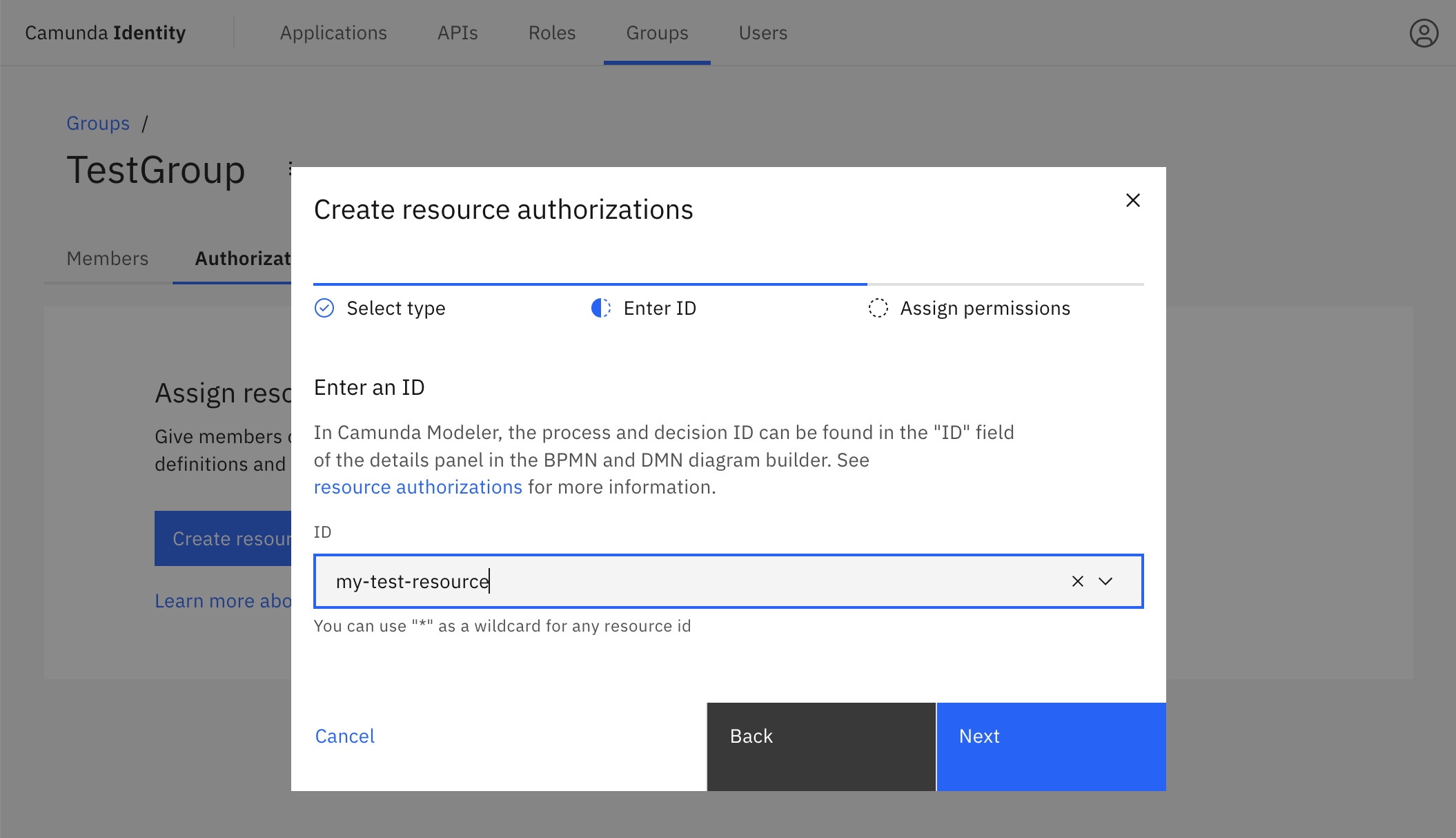Image resolution: width=1456 pixels, height=838 pixels.
Task: Switch to the Members tab
Action: (108, 259)
